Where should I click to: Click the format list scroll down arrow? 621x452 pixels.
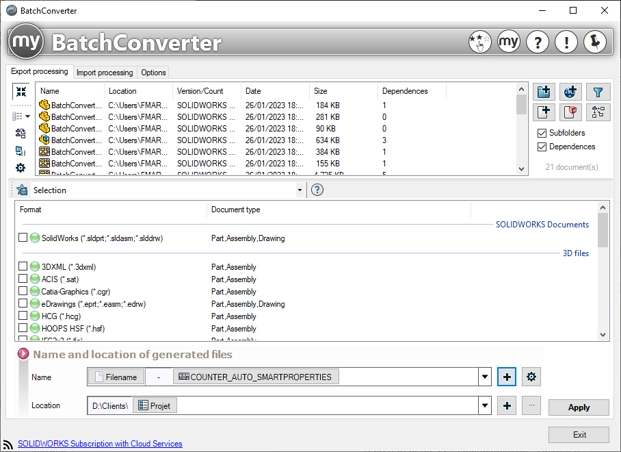603,335
